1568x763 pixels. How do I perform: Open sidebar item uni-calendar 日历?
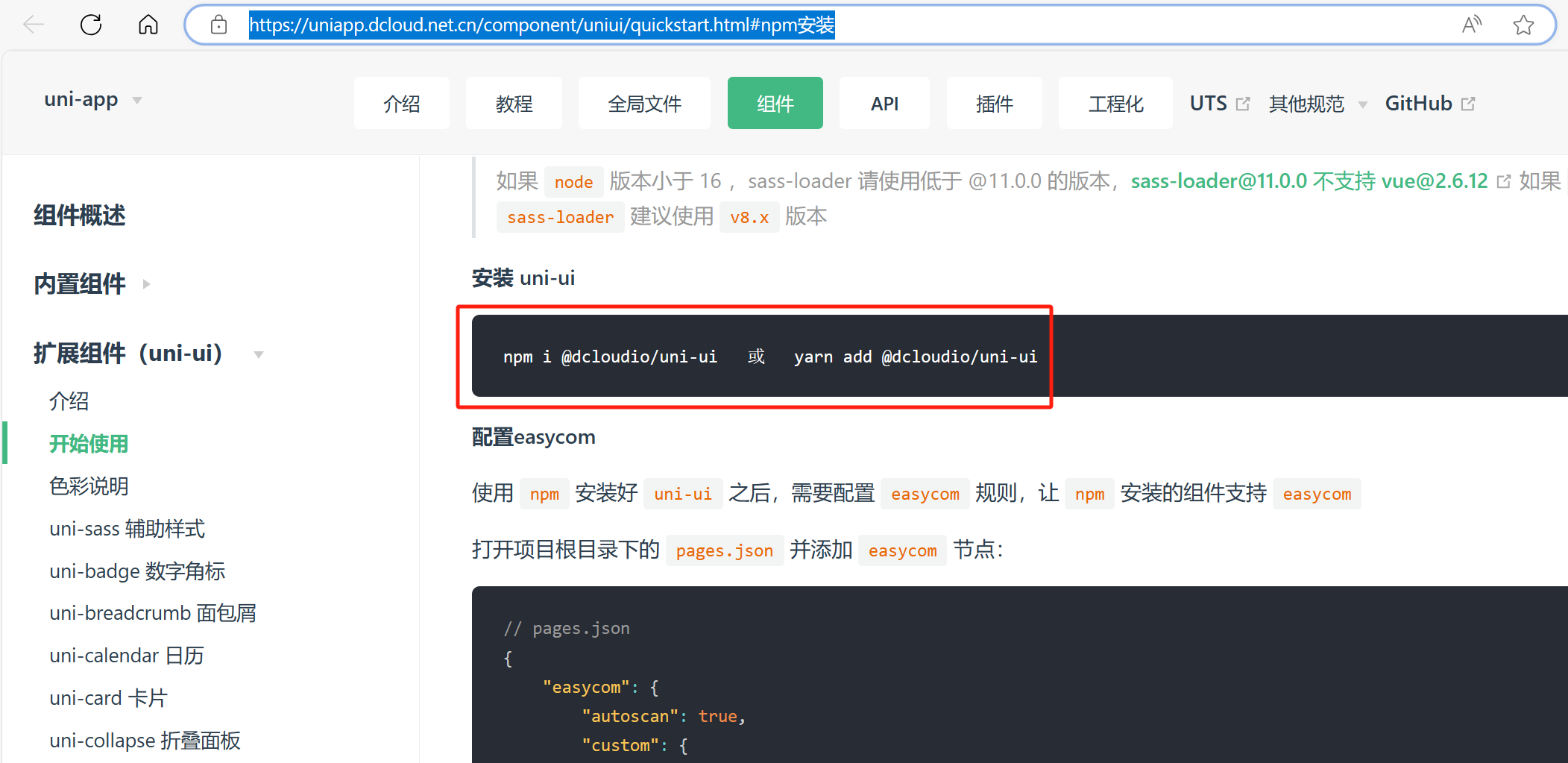[x=127, y=656]
